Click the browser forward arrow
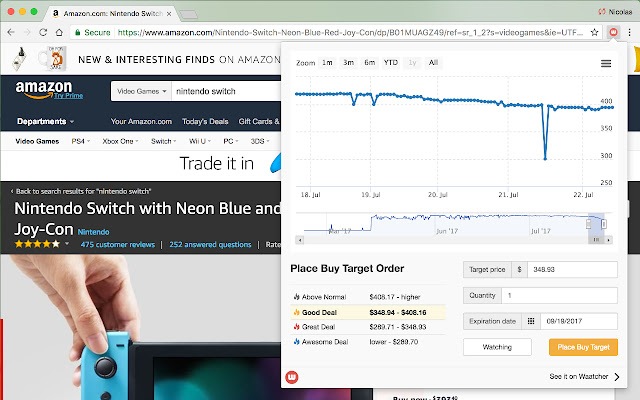The width and height of the screenshot is (640, 400). pyautogui.click(x=27, y=32)
